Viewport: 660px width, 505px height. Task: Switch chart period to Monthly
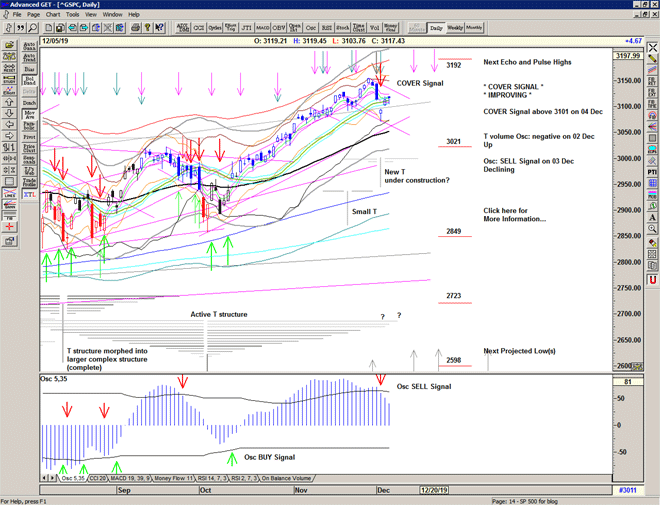[x=474, y=28]
